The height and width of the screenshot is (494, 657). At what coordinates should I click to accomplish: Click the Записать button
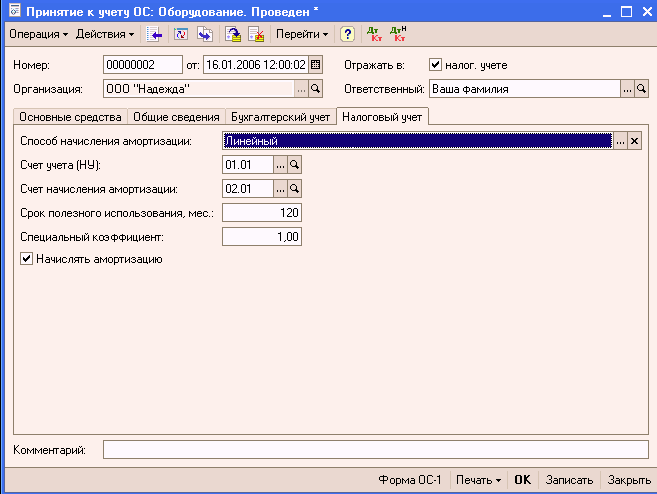570,480
